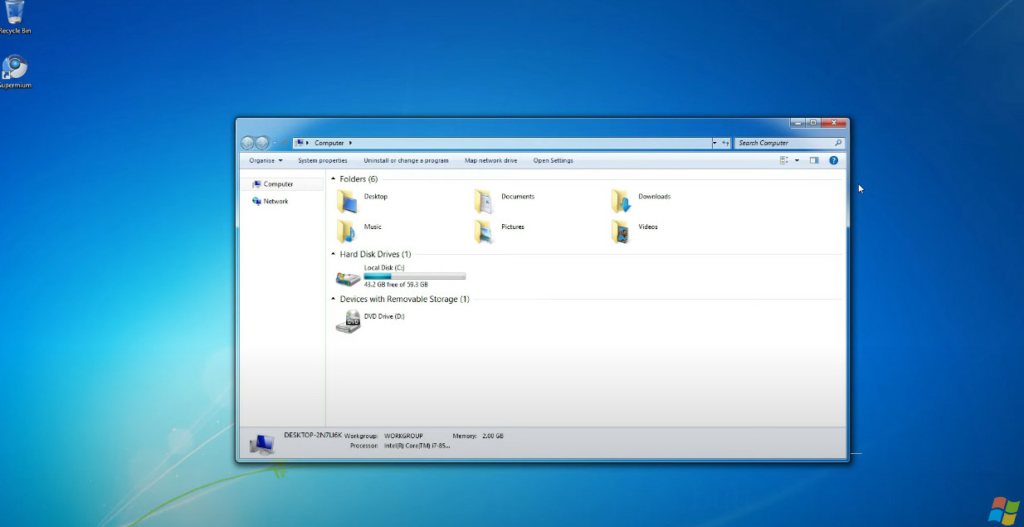Collapse the Hard Disk Drives group

coord(334,255)
